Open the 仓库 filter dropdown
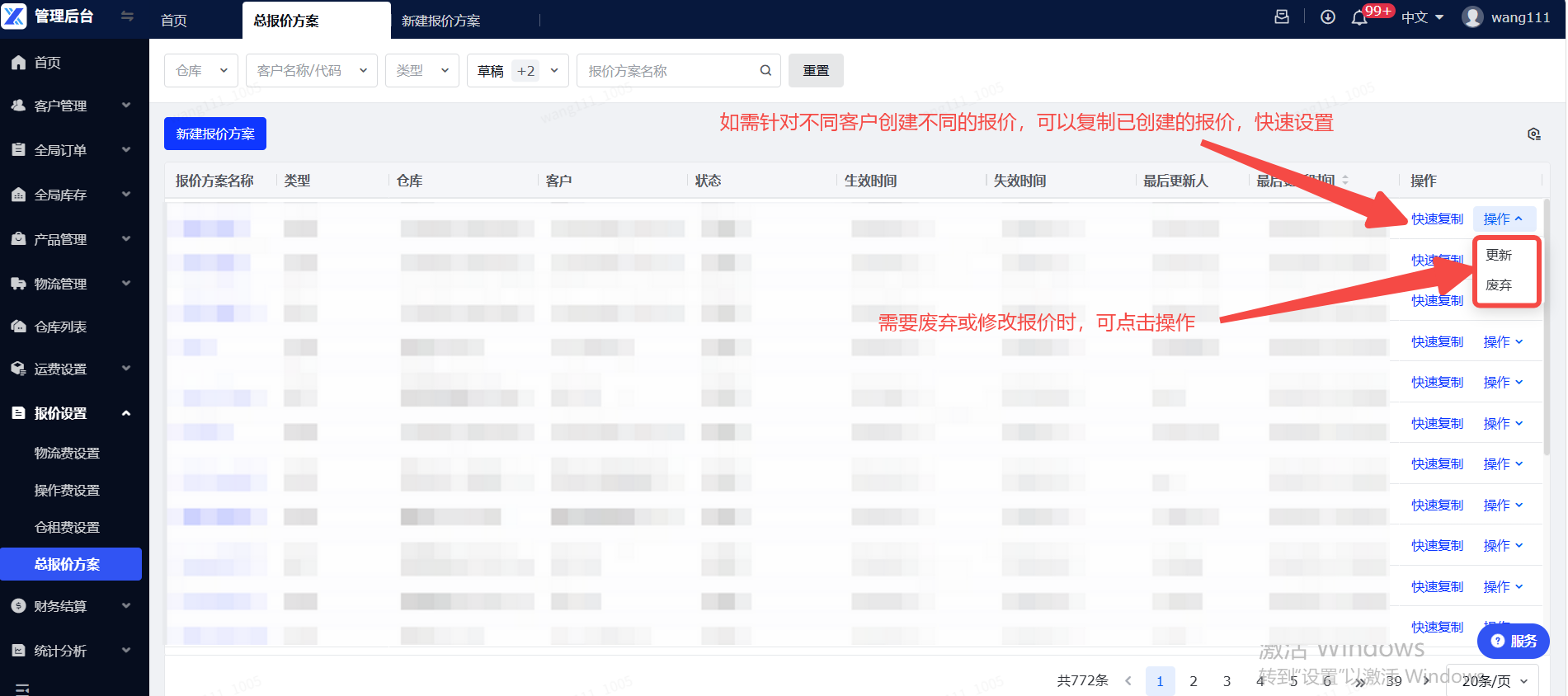 tap(201, 71)
